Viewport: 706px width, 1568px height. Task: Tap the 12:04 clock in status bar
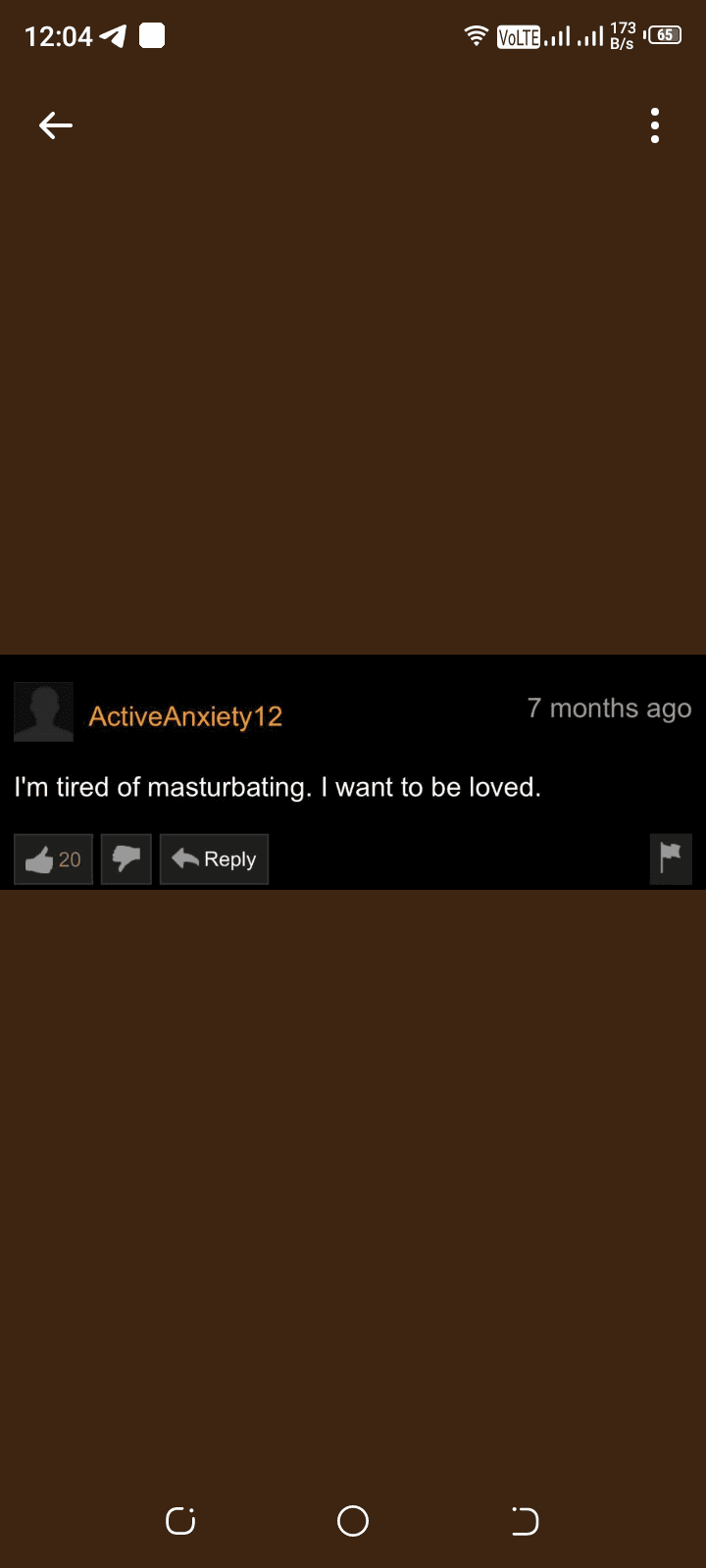(x=58, y=36)
